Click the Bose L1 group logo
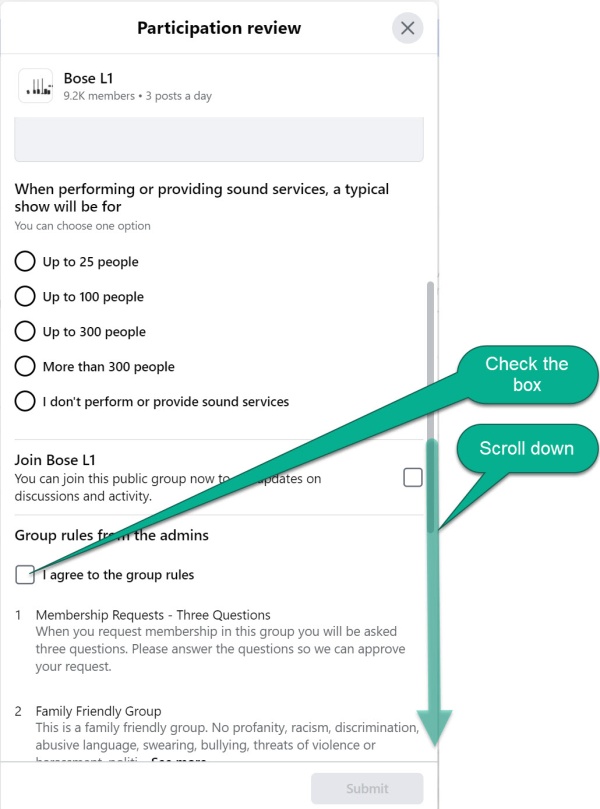This screenshot has height=809, width=600. (36, 86)
